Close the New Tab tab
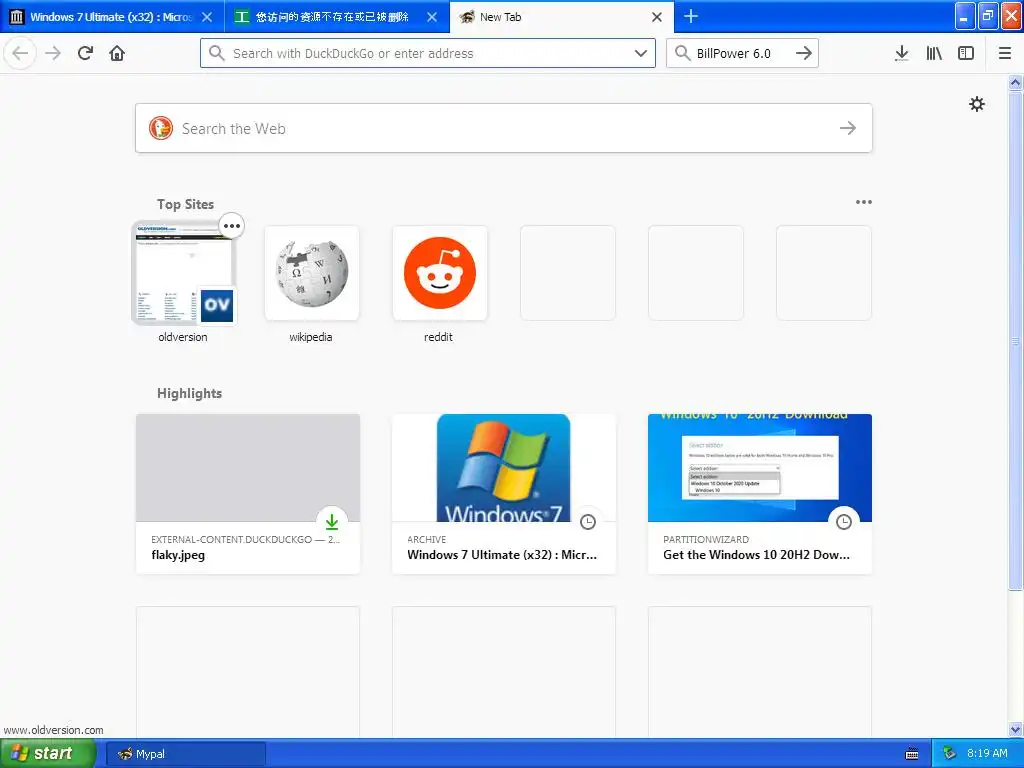This screenshot has height=768, width=1024. (x=657, y=17)
